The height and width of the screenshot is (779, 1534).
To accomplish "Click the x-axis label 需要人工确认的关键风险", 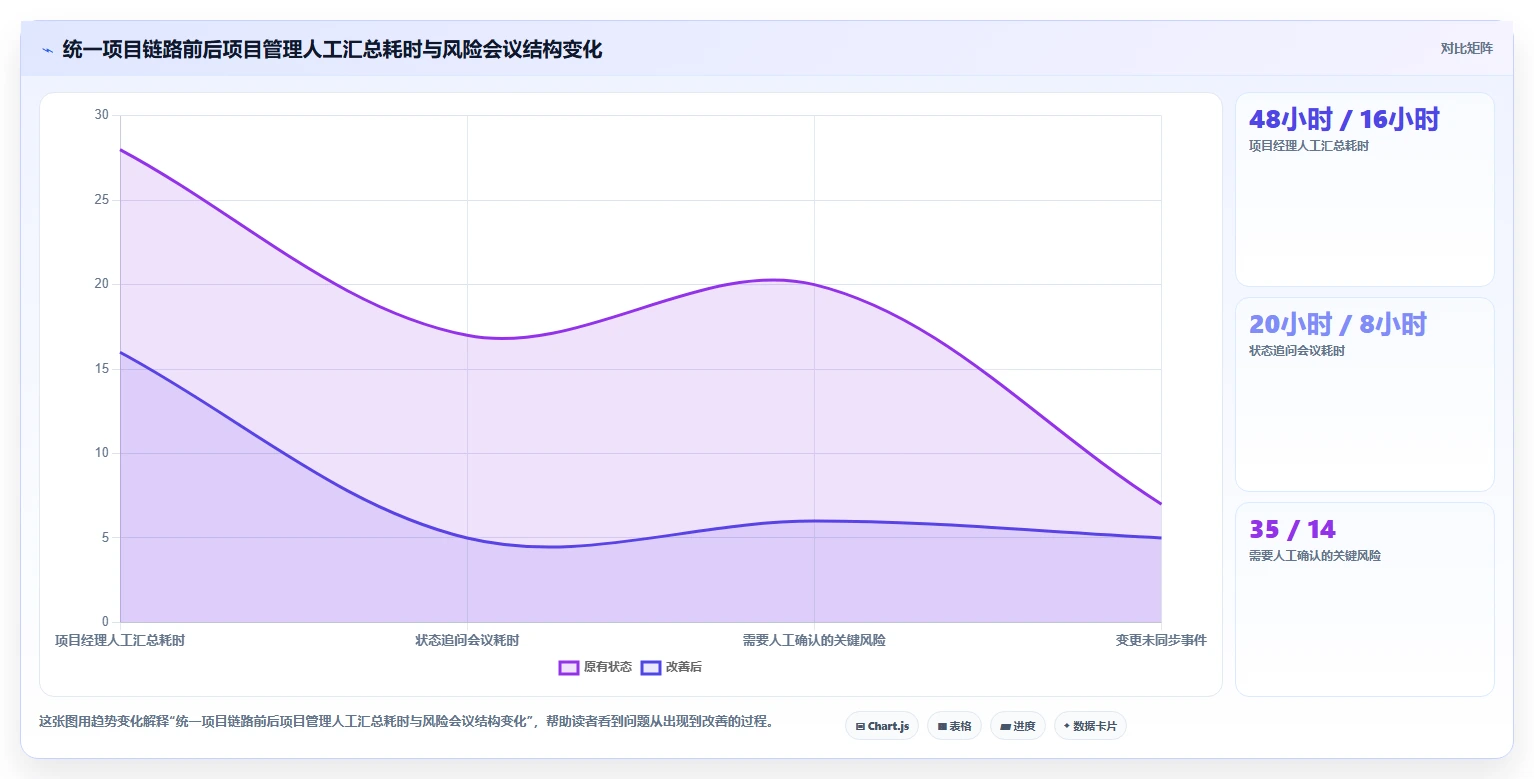I will pos(814,640).
